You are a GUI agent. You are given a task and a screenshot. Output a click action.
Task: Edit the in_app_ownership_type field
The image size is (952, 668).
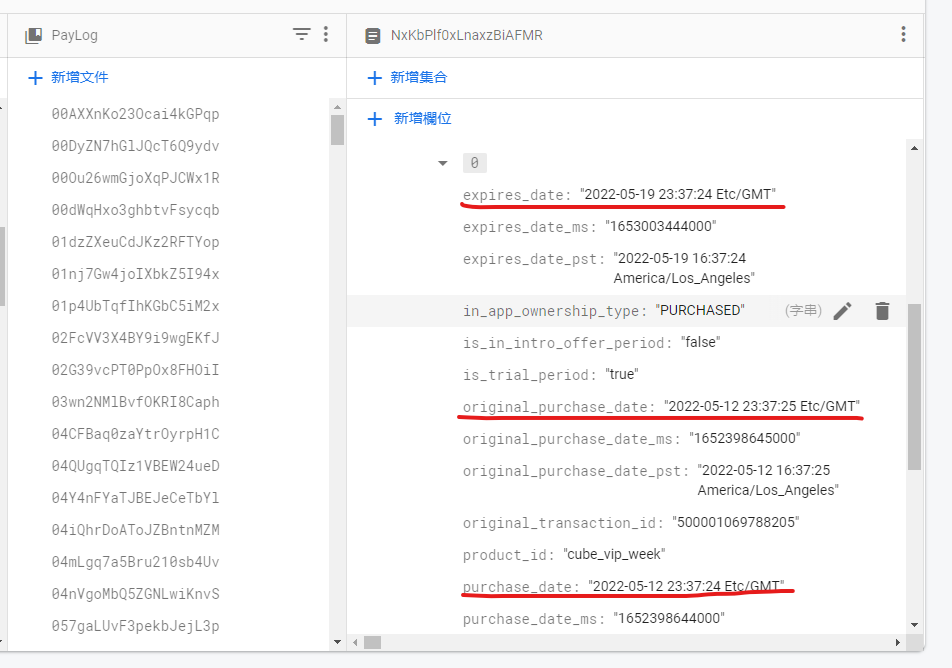tap(842, 311)
